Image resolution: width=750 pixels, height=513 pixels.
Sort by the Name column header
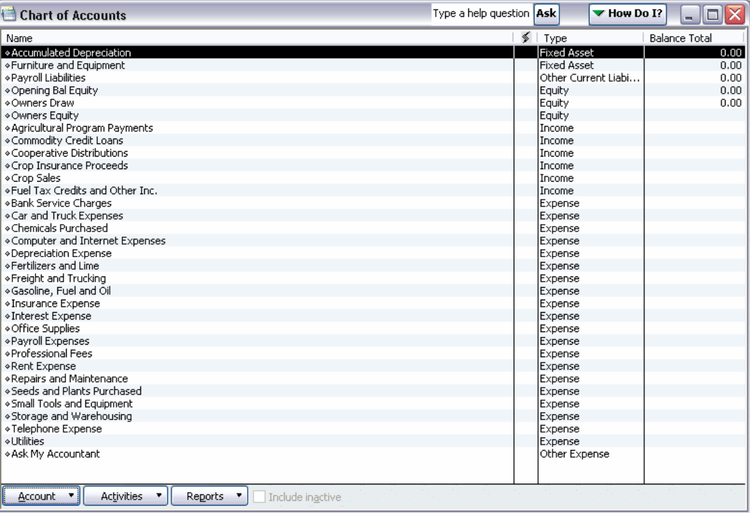tap(257, 38)
